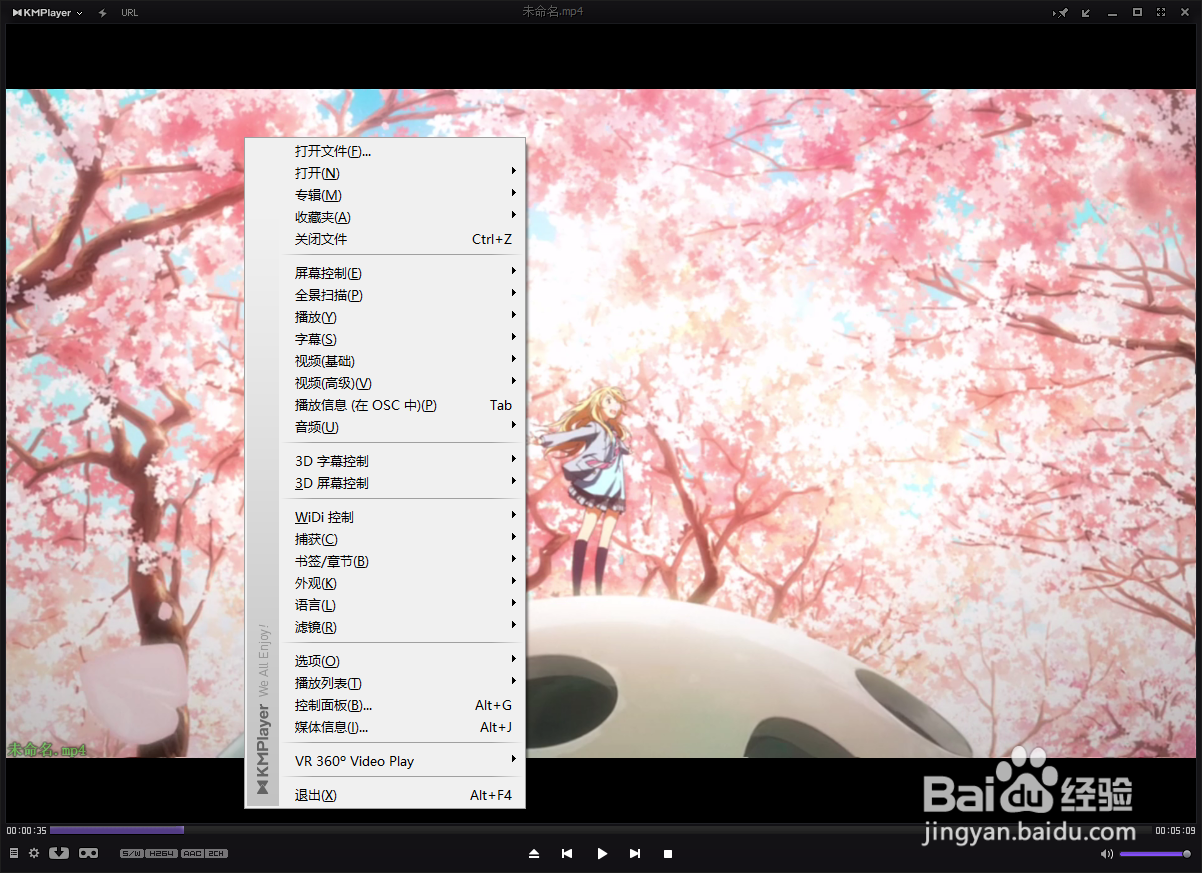Toggle the pin always-on-top icon
The height and width of the screenshot is (873, 1202).
(1062, 12)
